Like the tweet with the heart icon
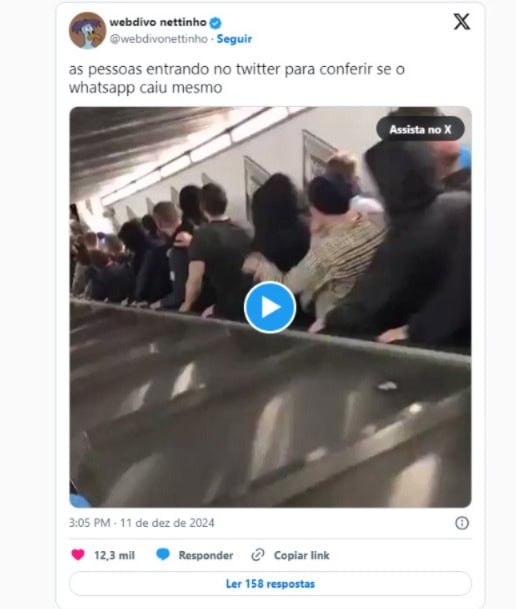The width and height of the screenshot is (516, 609). [78, 554]
